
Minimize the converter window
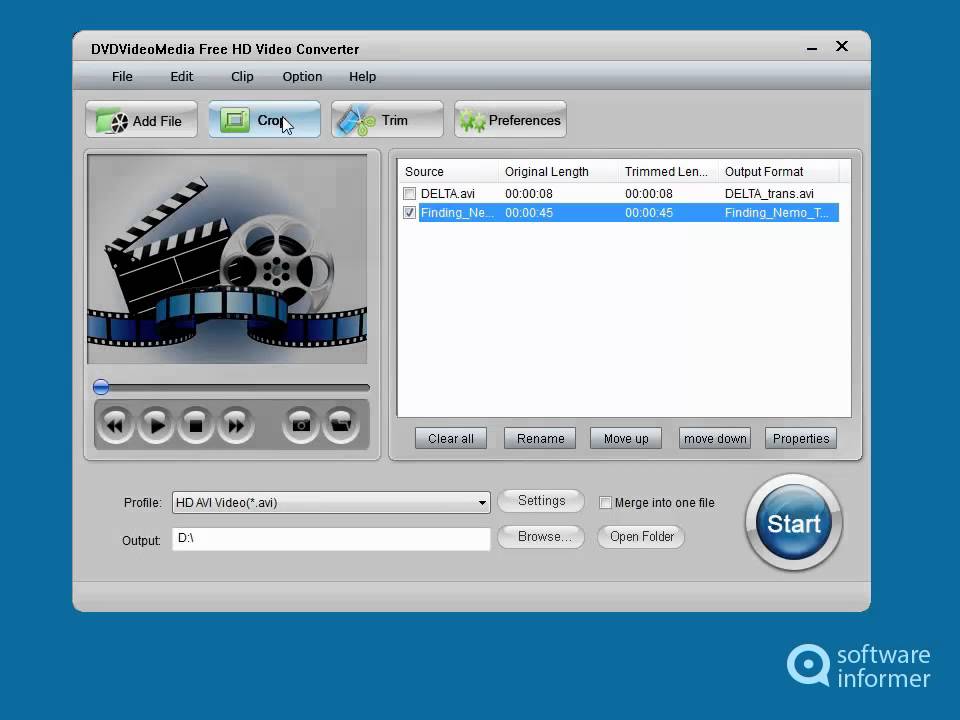coord(812,47)
